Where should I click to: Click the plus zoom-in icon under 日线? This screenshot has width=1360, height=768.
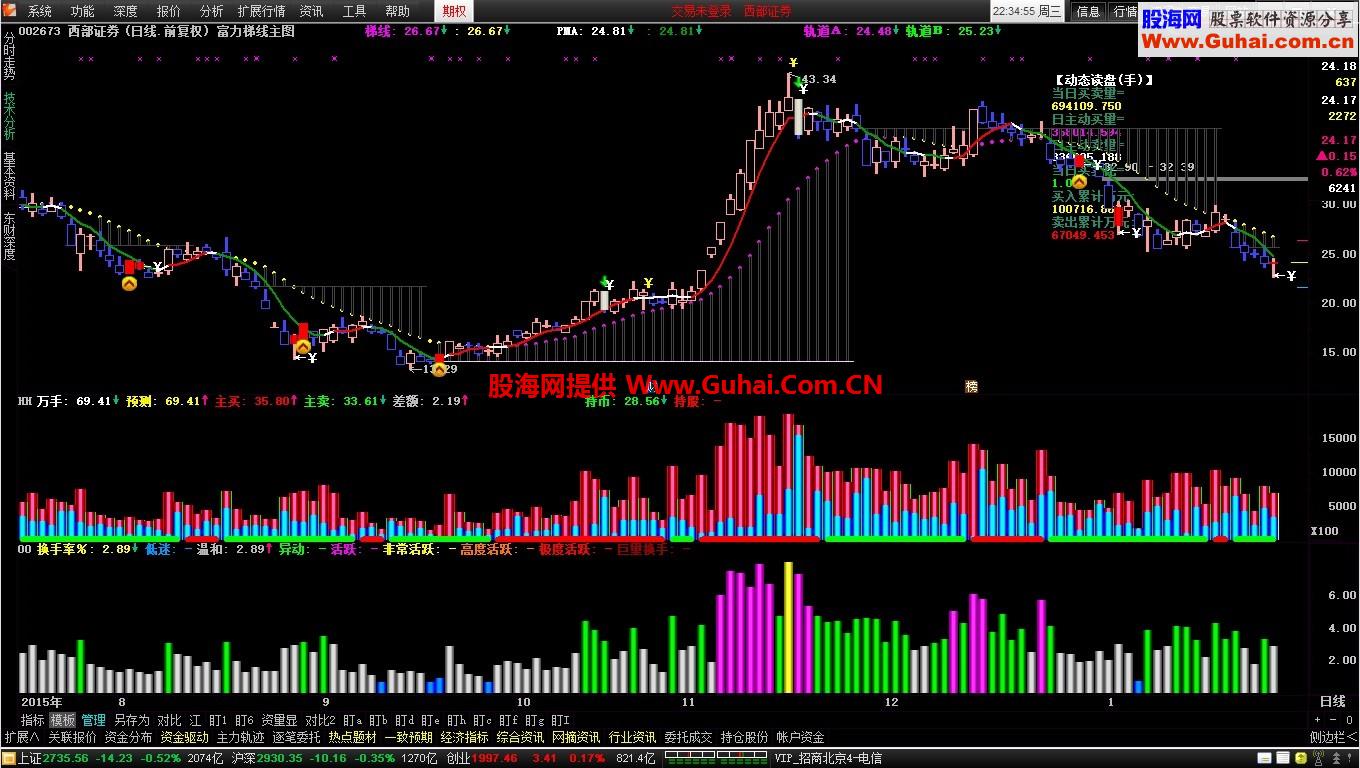pyautogui.click(x=1317, y=720)
